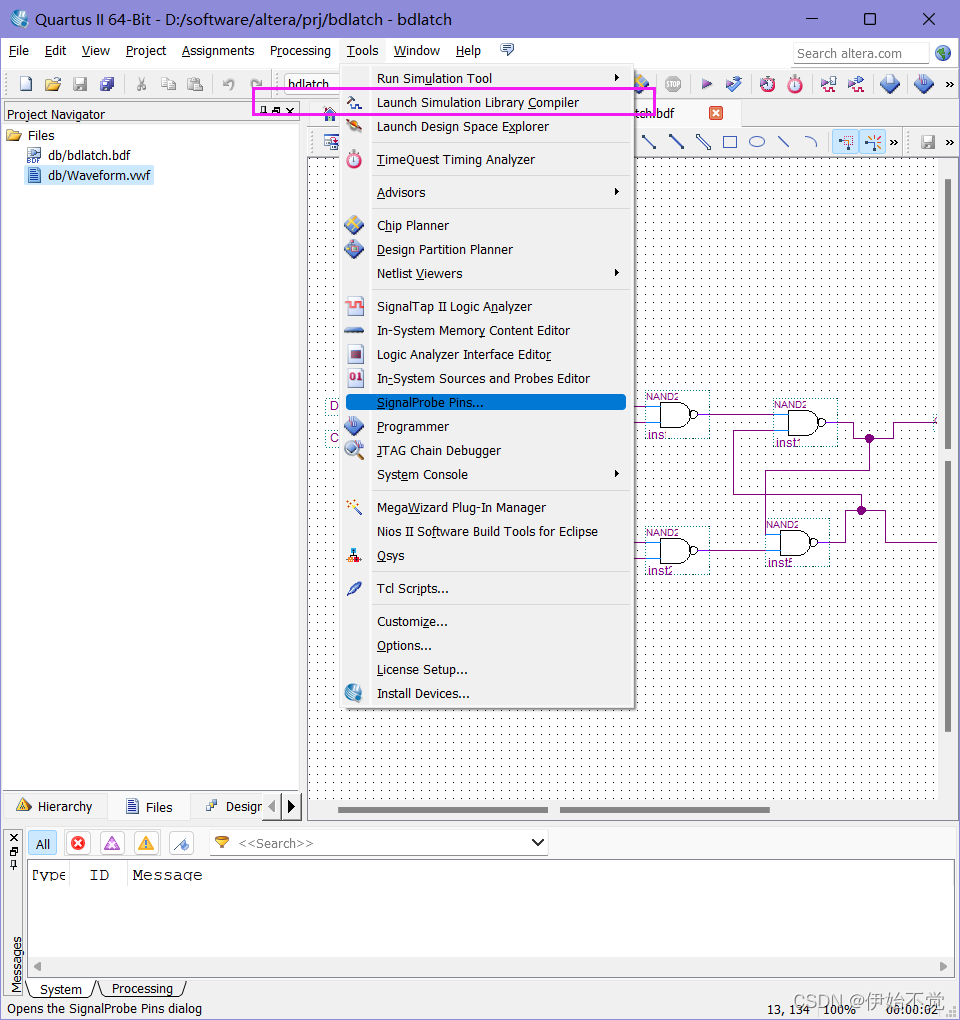
Task: Open TimeQuest Timing Analyzer menu entry
Action: click(486, 159)
